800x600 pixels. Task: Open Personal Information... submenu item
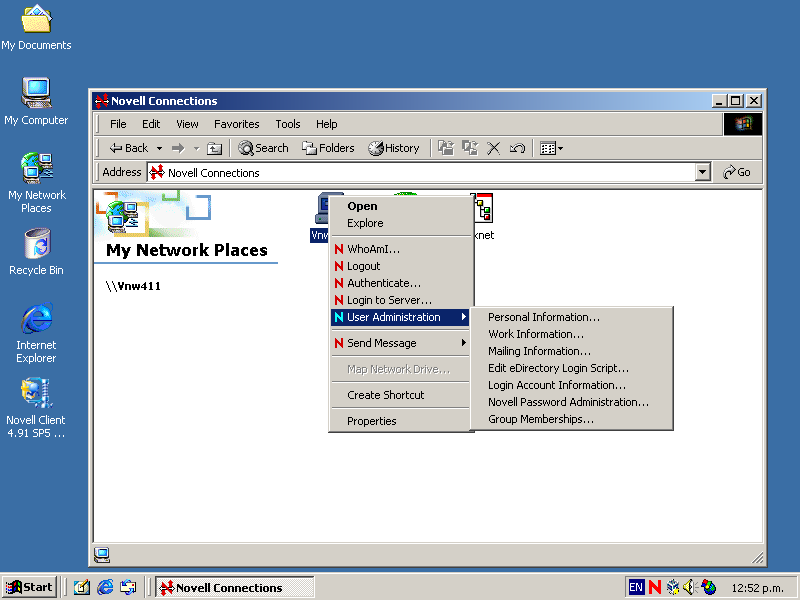(571, 317)
